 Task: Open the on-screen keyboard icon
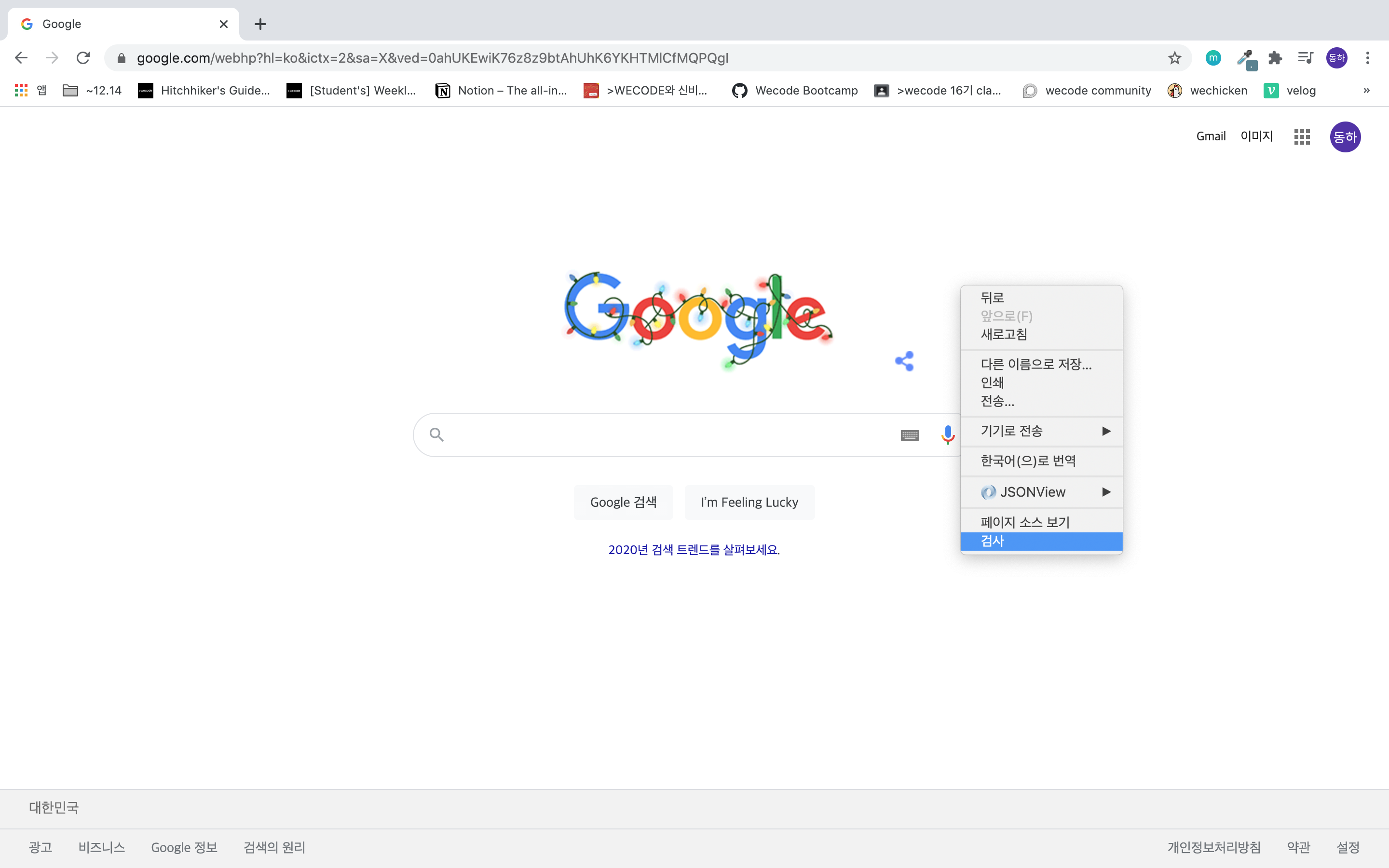(910, 435)
